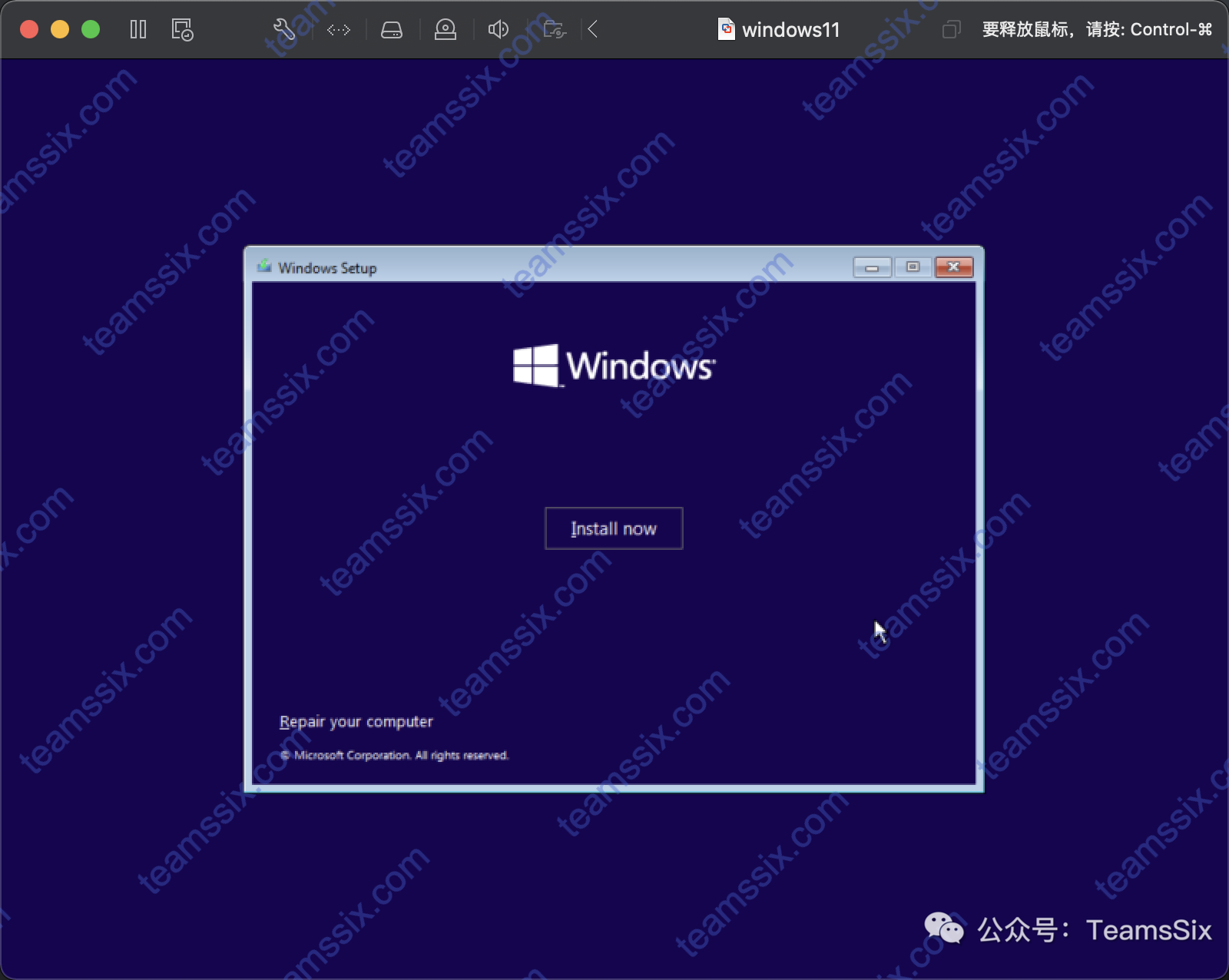Minimize the Windows Setup dialog
Image resolution: width=1229 pixels, height=980 pixels.
(873, 267)
